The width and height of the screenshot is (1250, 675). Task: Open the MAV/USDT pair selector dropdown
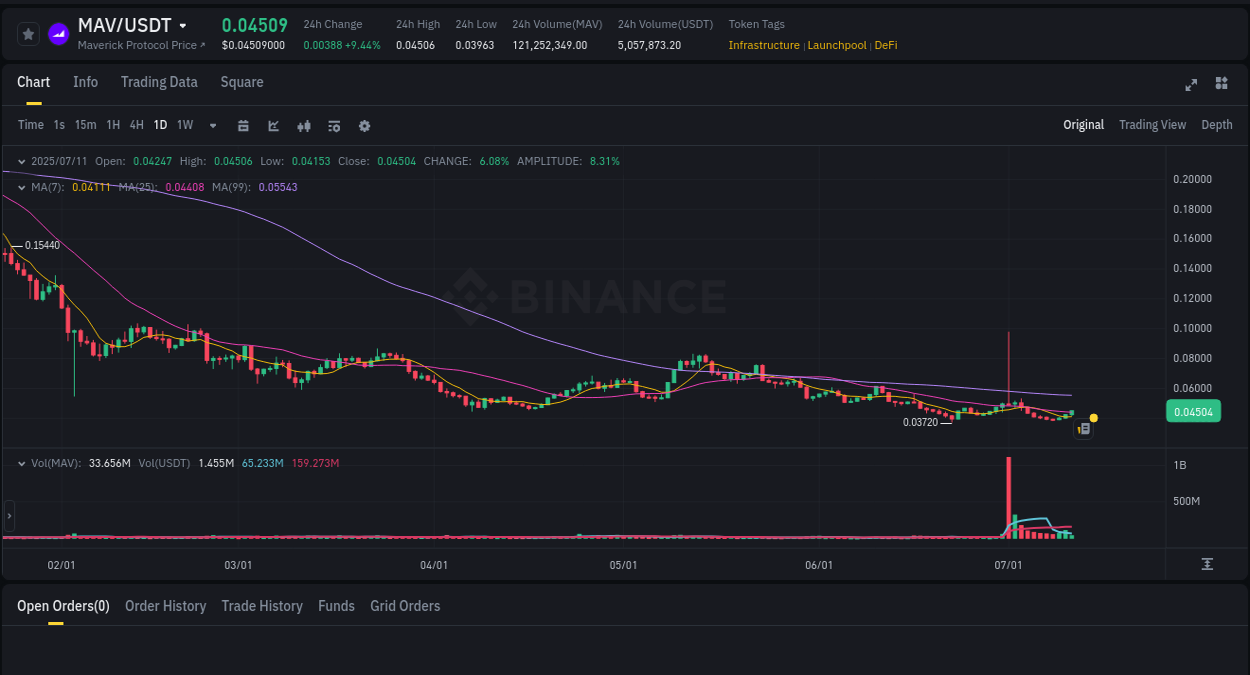tap(184, 25)
